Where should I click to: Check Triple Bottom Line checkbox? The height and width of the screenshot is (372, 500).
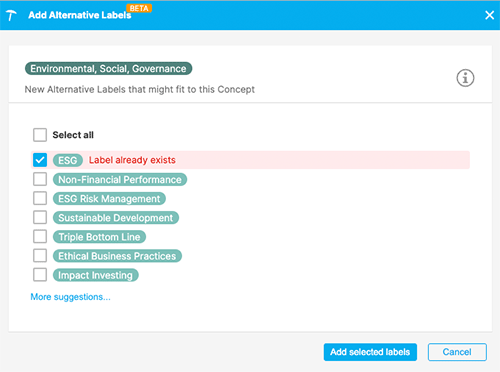click(40, 237)
